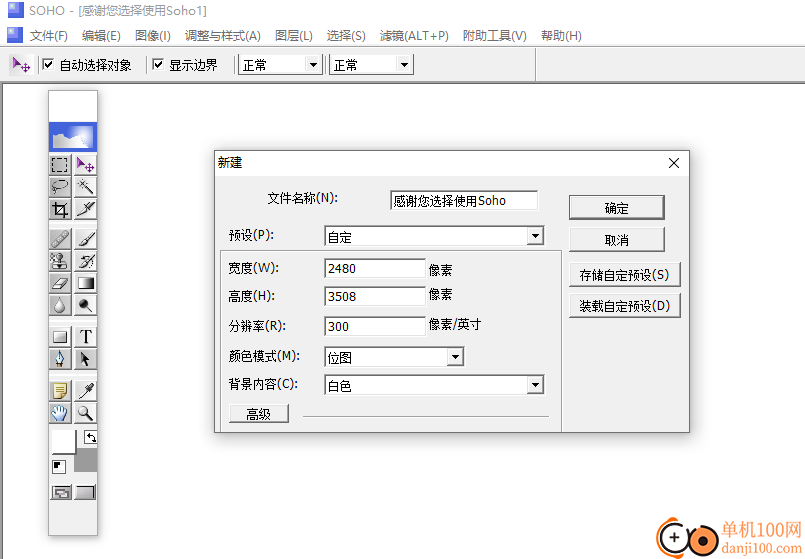Close the 新建 dialog

[674, 163]
